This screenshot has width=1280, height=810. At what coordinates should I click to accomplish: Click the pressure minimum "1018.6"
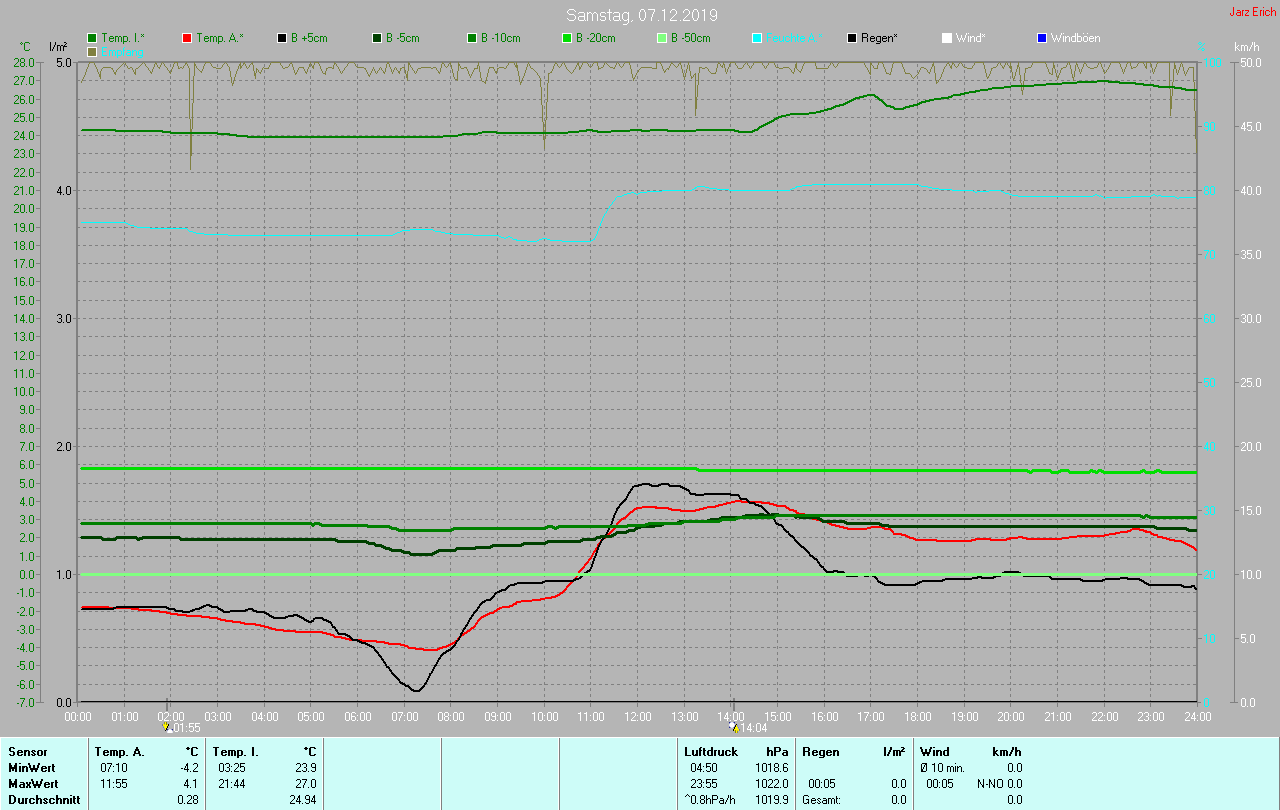pyautogui.click(x=771, y=768)
